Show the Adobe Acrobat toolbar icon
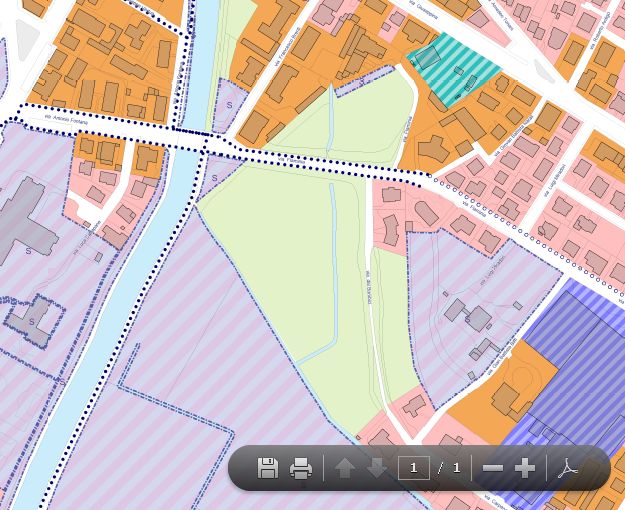This screenshot has width=625, height=510. (568, 468)
